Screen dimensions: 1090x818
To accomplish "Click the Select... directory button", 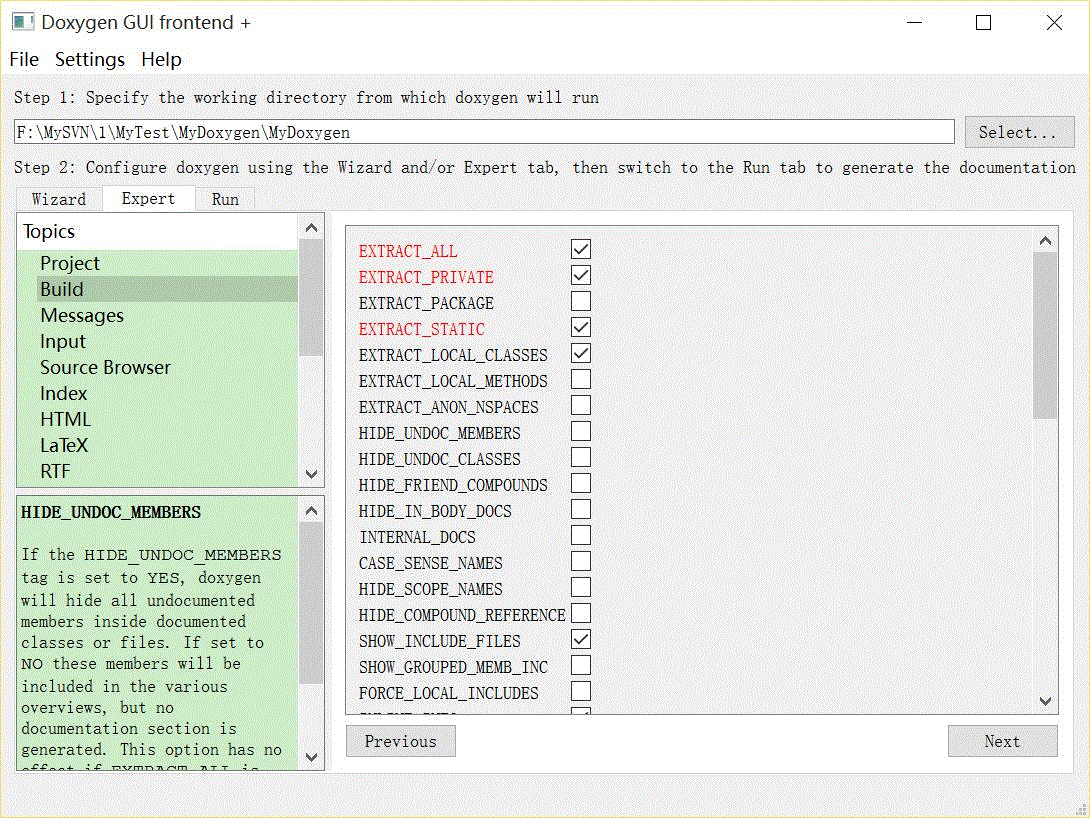I will point(1019,132).
